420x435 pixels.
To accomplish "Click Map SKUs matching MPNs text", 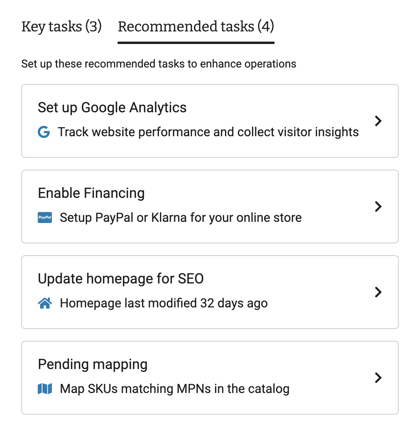I will tap(175, 389).
